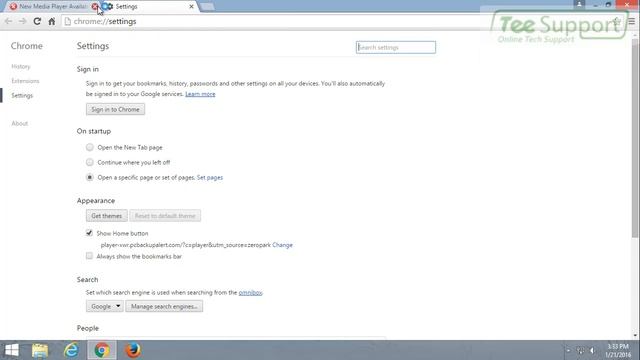Open a new tab button
The height and width of the screenshot is (360, 640).
coord(207,7)
